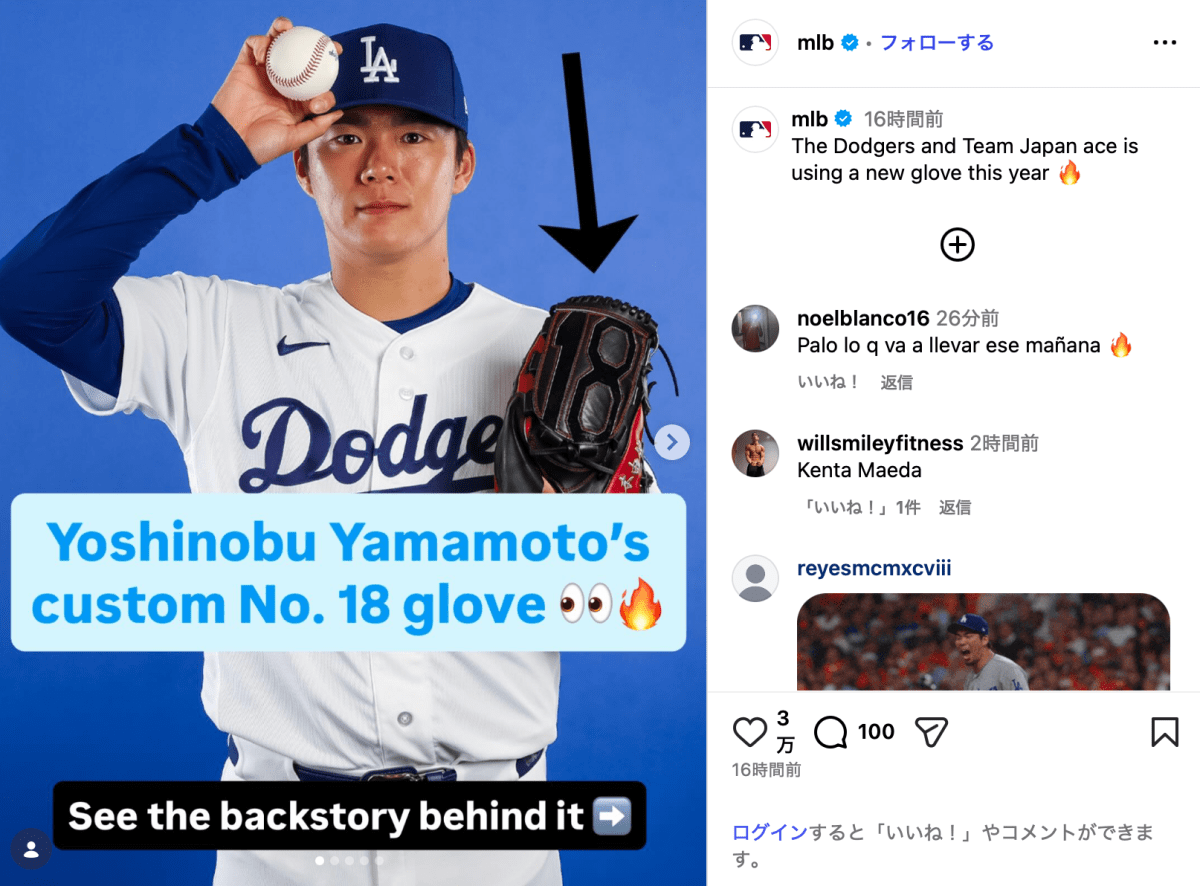Share the post using the paper plane icon
1200x886 pixels.
(931, 733)
